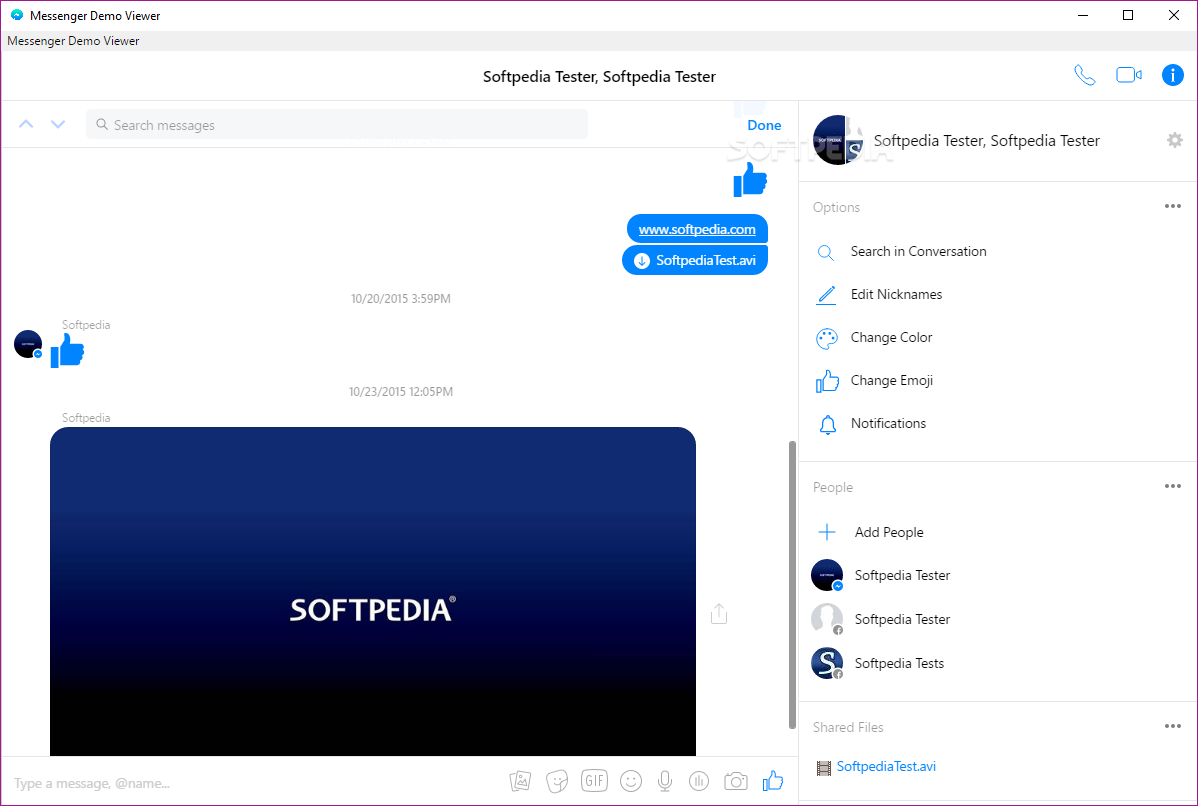
Task: Click the pencil icon for Edit Nicknames
Action: coord(826,295)
